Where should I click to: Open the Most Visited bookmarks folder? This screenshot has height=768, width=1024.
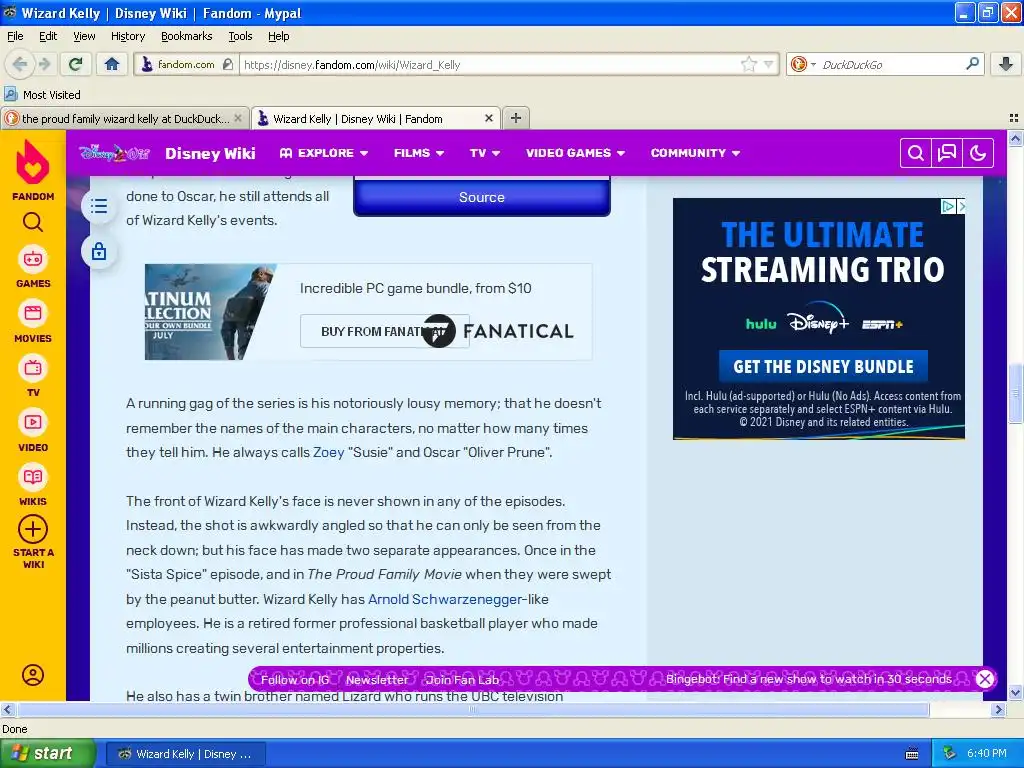click(x=42, y=94)
